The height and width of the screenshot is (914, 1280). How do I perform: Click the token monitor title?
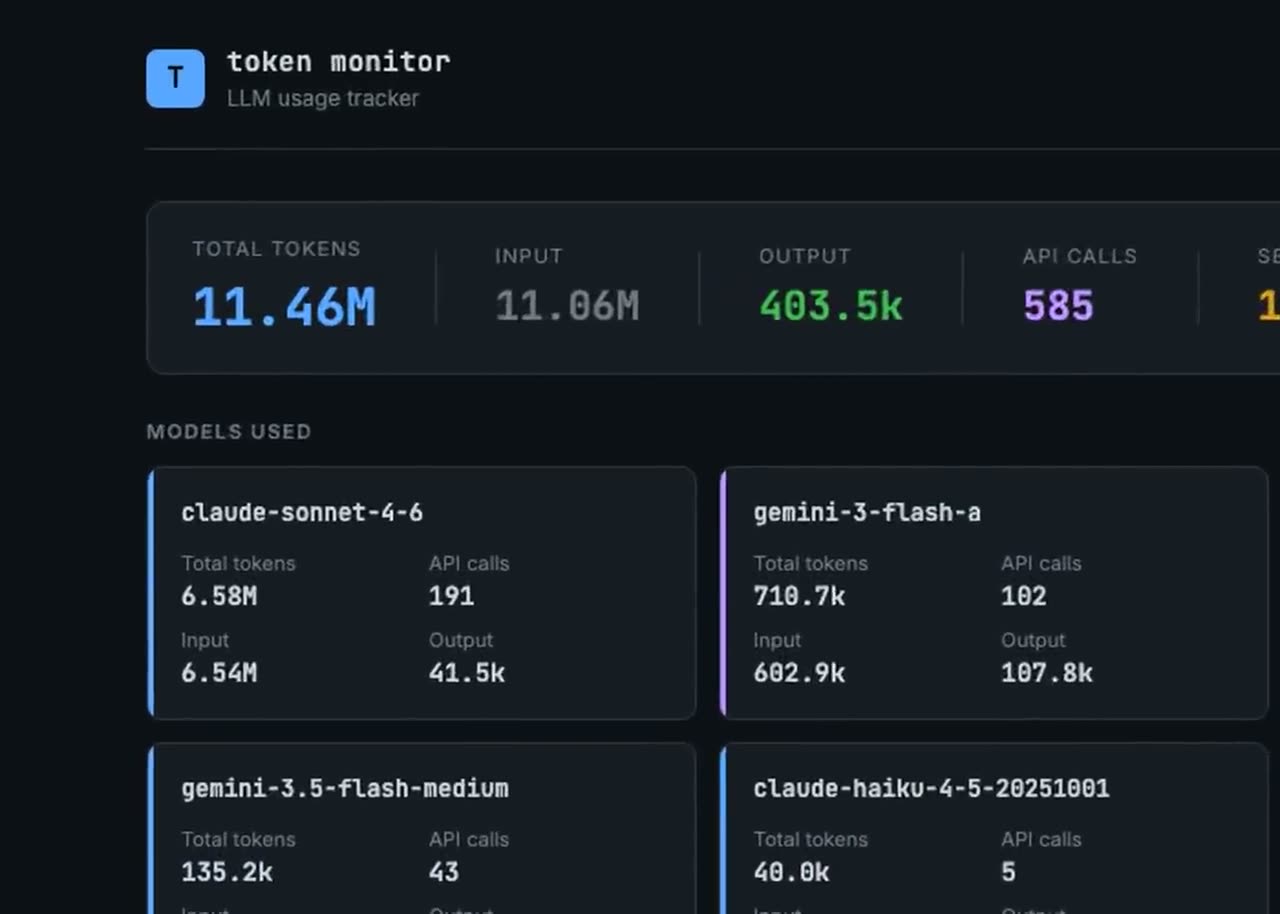coord(338,62)
